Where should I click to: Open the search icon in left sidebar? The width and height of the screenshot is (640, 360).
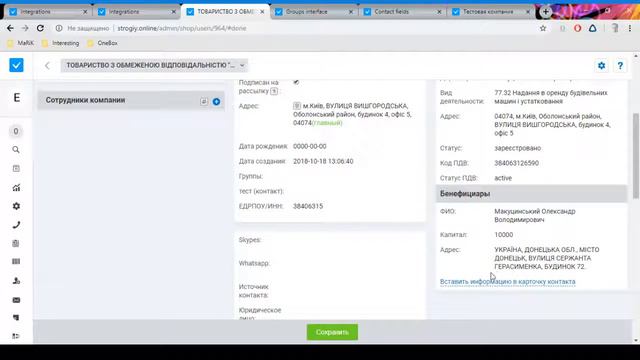[16, 150]
